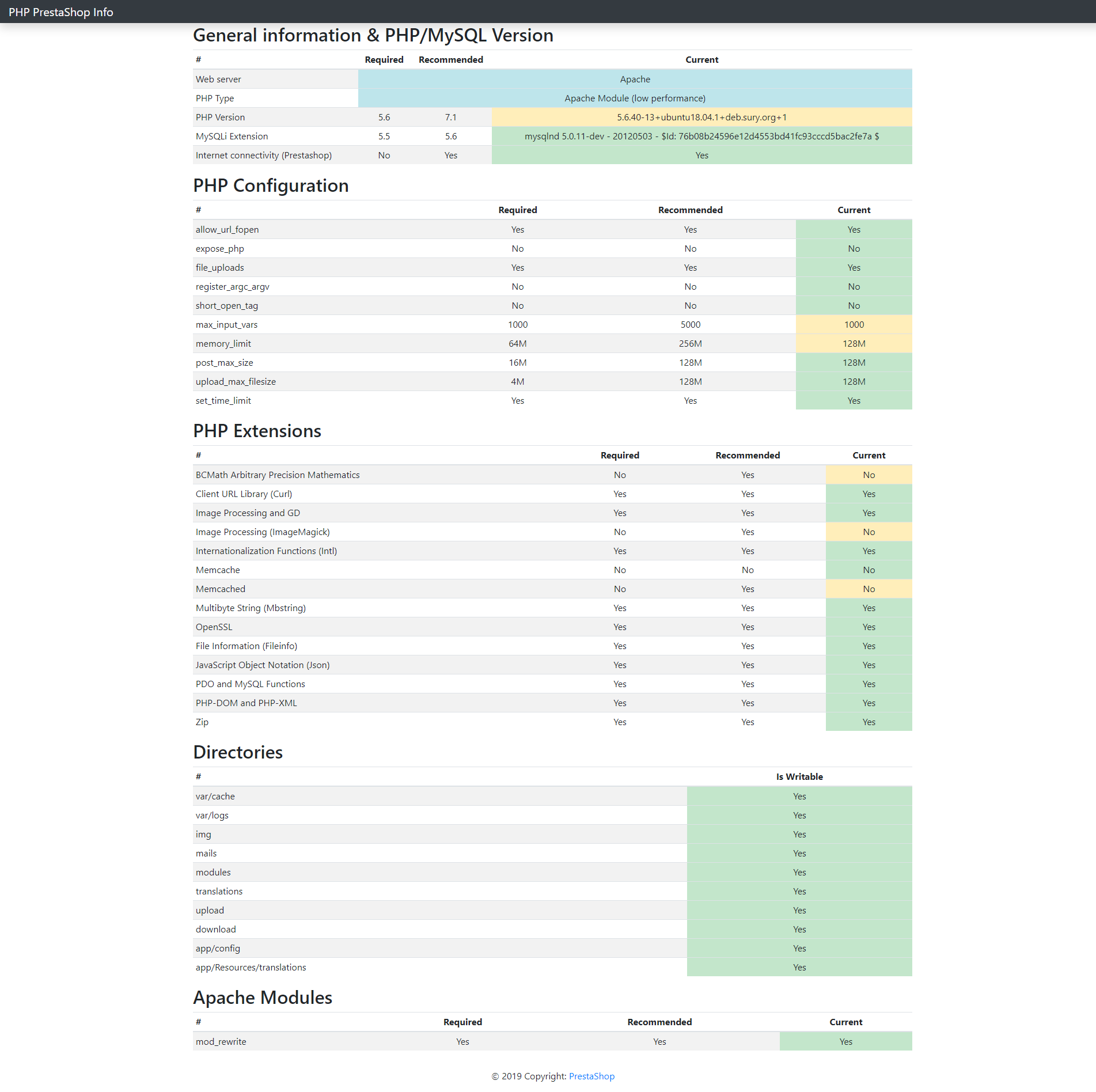The width and height of the screenshot is (1096, 1092).
Task: Select the Memcached extension row
Action: (220, 589)
